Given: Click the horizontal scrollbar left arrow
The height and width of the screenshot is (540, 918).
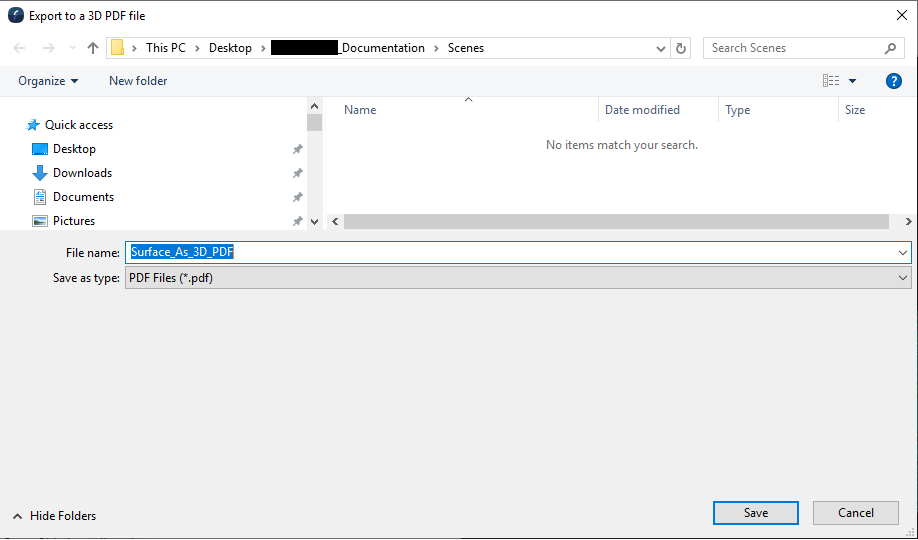Looking at the screenshot, I should point(335,221).
